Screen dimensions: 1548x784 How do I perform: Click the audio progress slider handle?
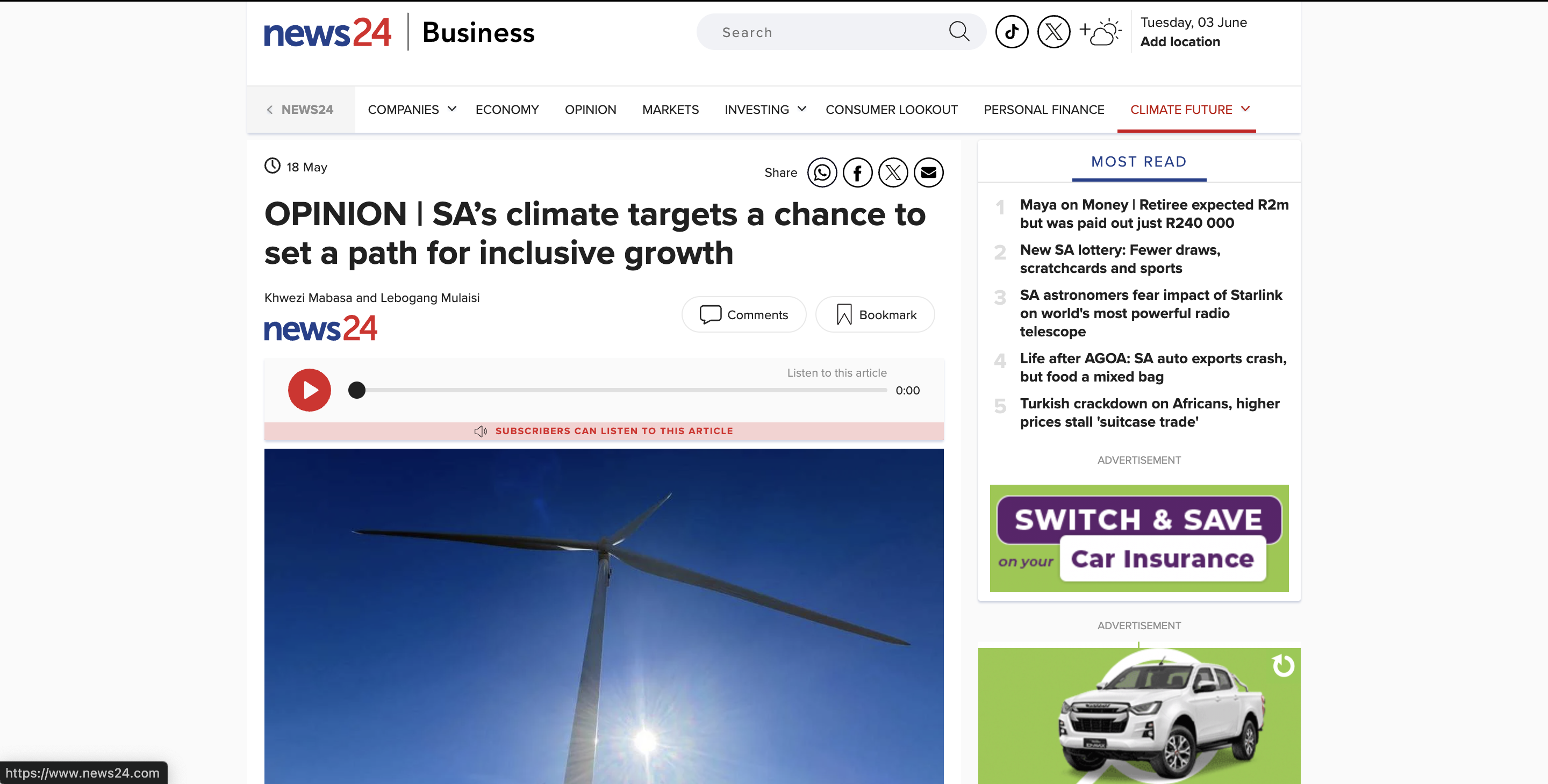357,390
